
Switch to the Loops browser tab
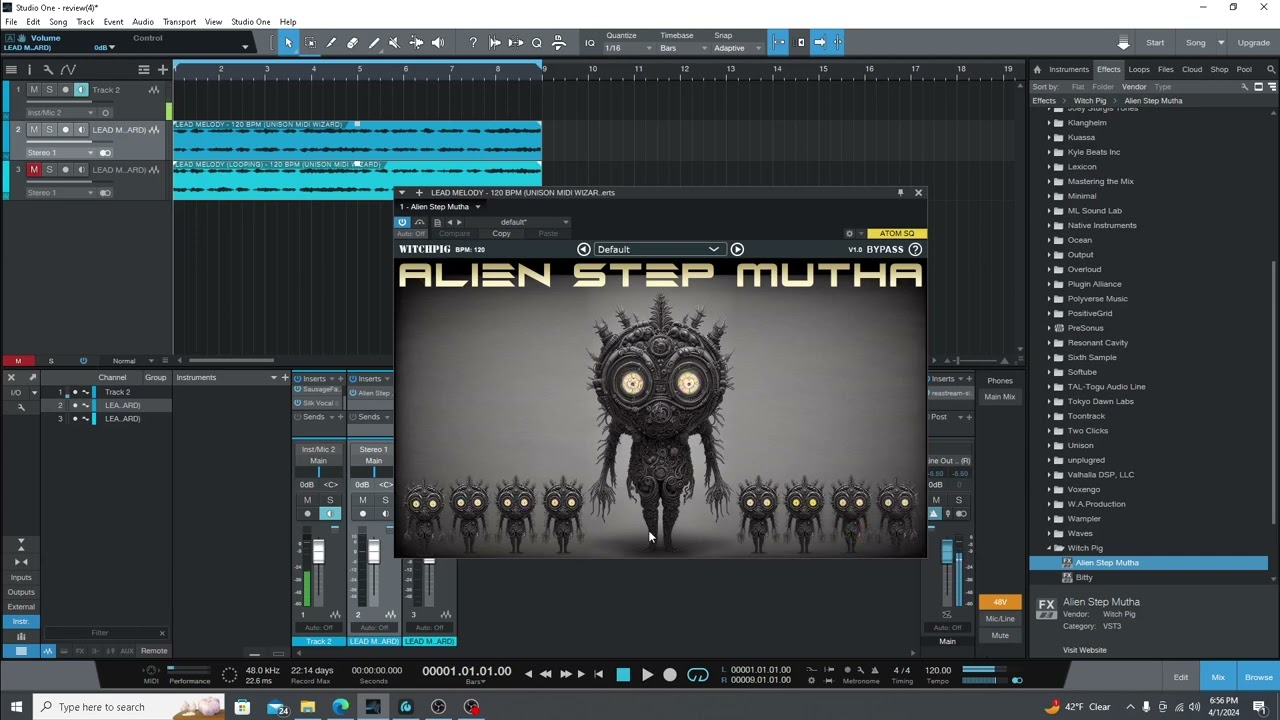point(1139,70)
